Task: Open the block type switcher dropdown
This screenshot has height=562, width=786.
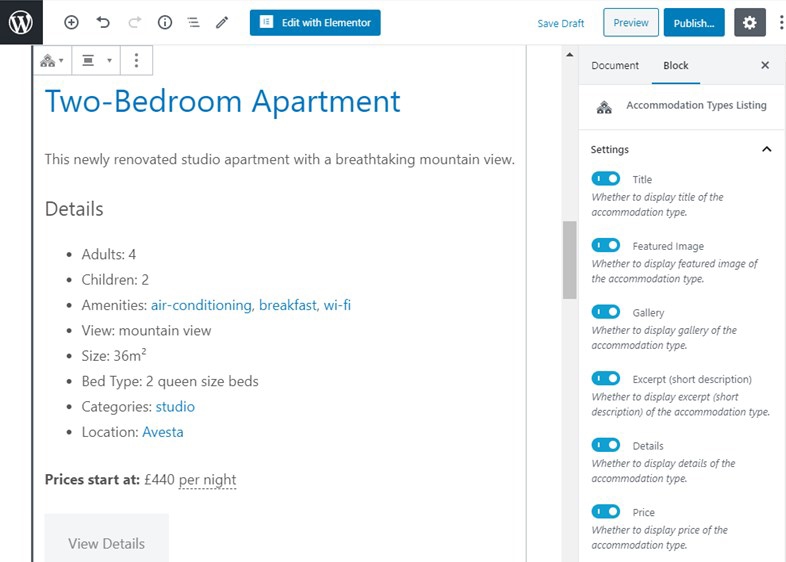Action: 52,61
